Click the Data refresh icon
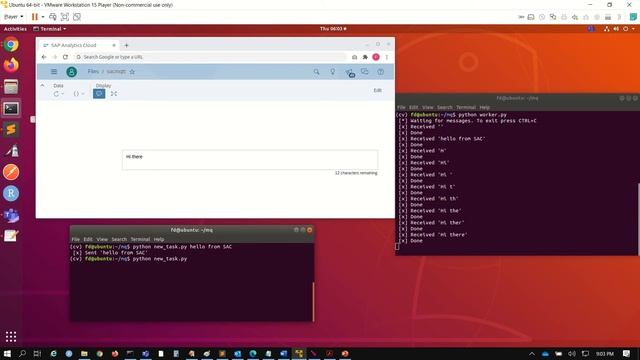 (x=56, y=94)
